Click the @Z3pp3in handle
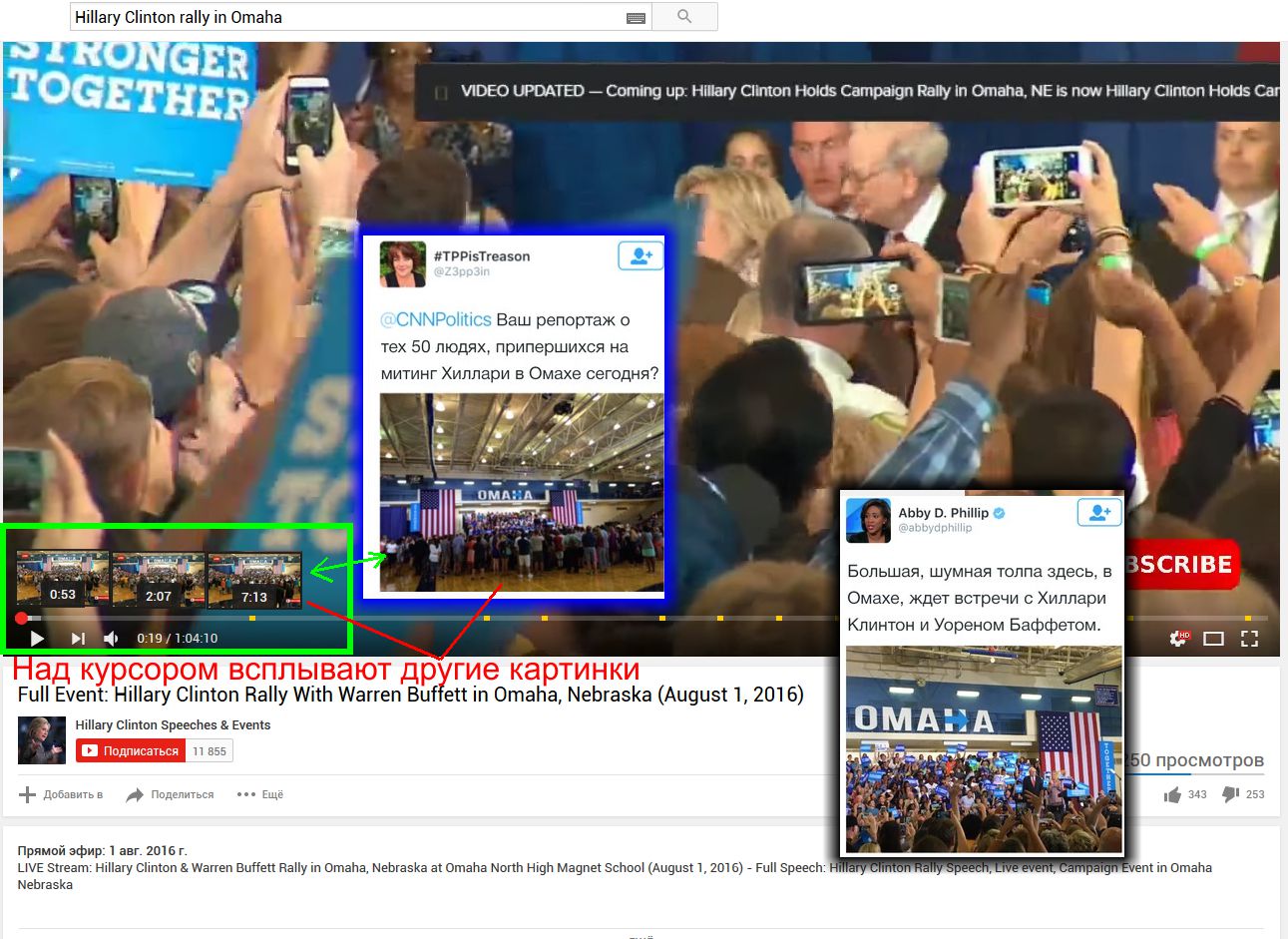Viewport: 1288px width, 939px height. pyautogui.click(x=462, y=271)
